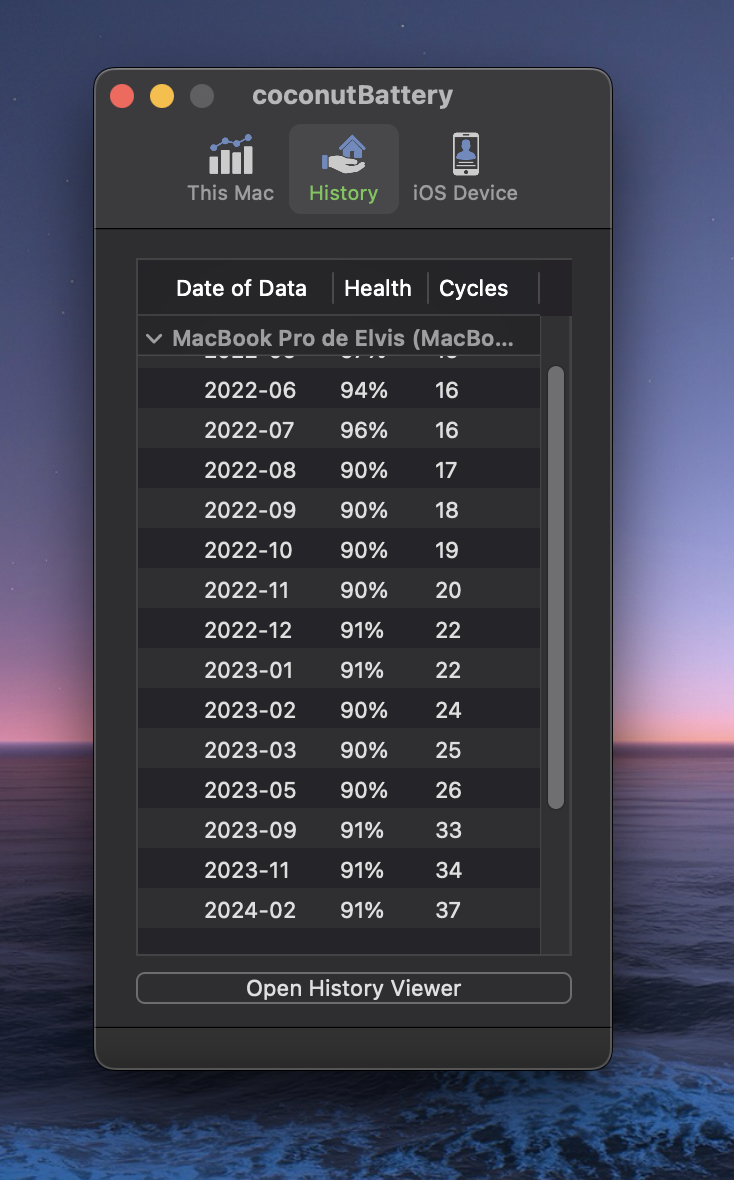Click the cycles value 18
This screenshot has height=1180, width=734.
coord(446,510)
